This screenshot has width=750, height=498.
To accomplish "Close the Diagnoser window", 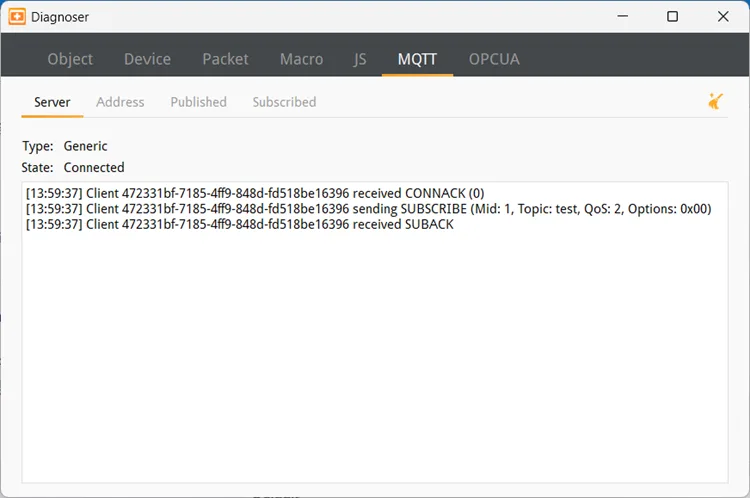I will (x=723, y=16).
